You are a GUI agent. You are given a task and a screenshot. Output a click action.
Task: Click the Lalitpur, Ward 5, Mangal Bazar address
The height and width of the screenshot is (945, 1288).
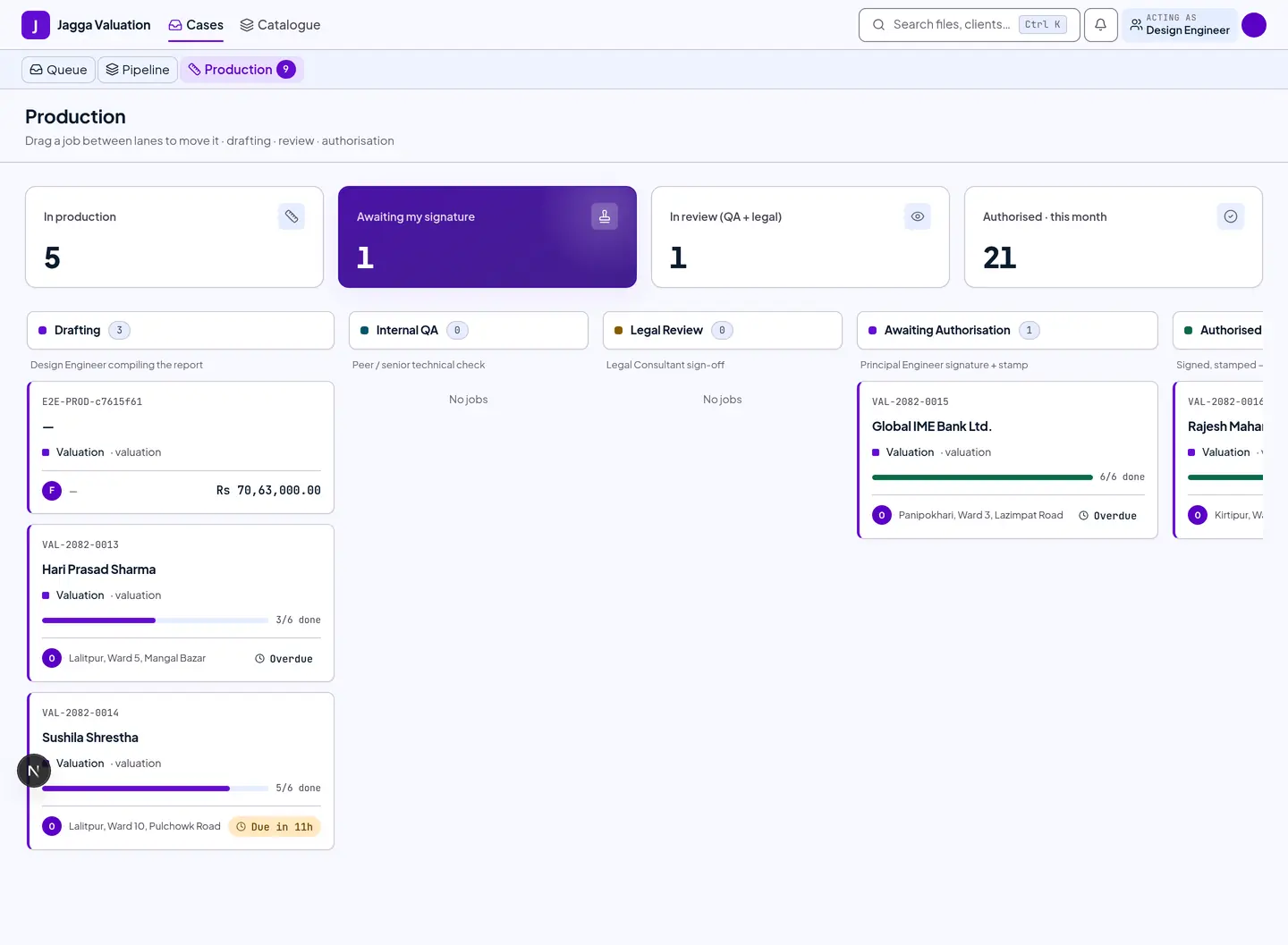[138, 658]
